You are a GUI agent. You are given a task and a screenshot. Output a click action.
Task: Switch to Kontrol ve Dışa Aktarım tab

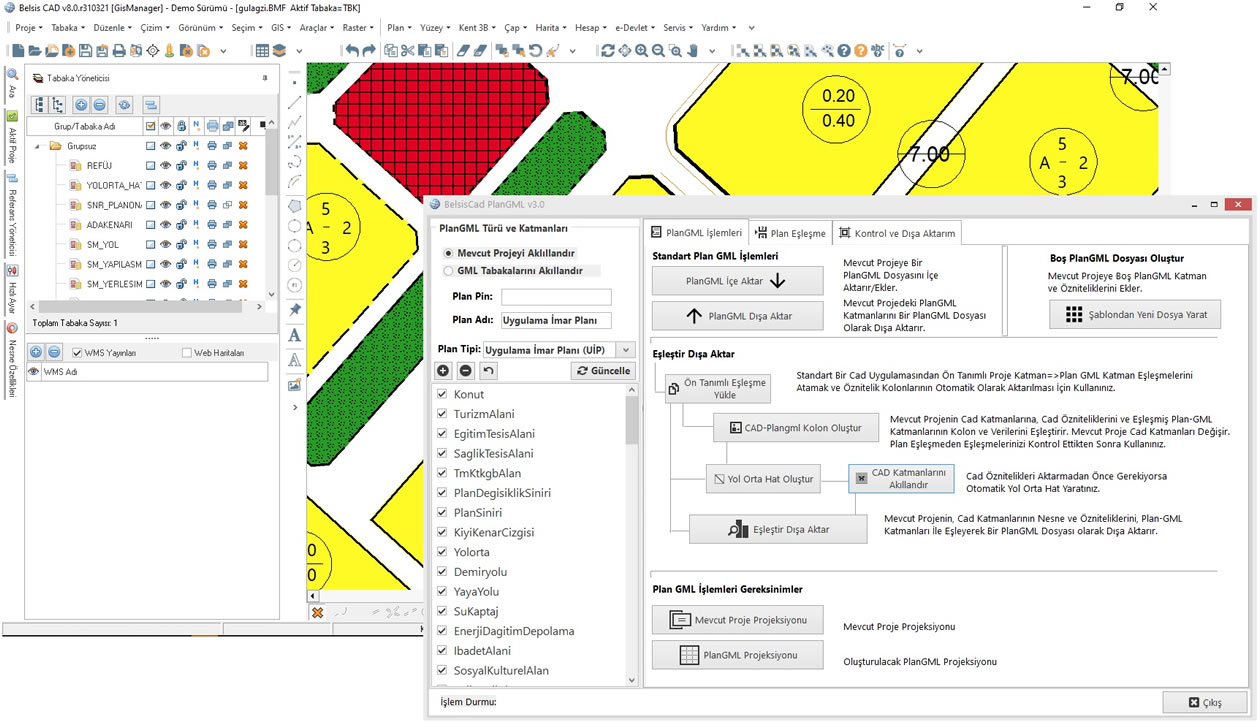897,233
